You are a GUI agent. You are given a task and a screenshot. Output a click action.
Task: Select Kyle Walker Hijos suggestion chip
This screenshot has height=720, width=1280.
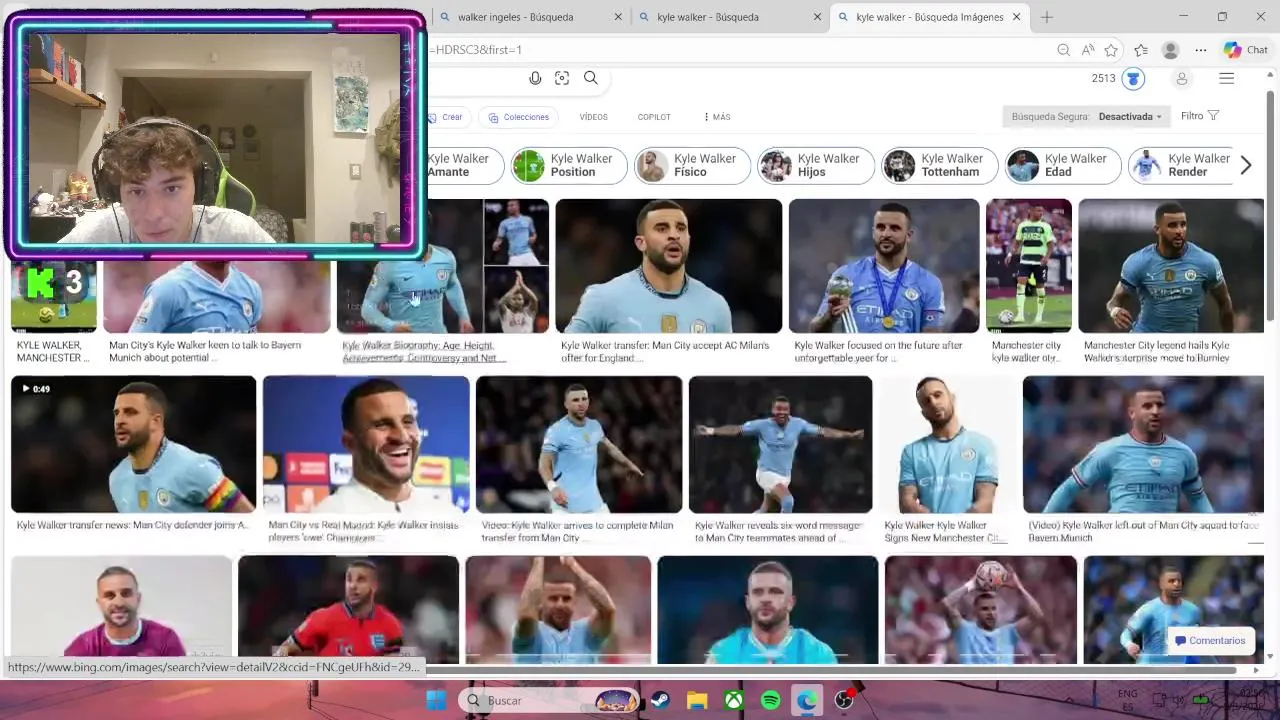tap(816, 165)
